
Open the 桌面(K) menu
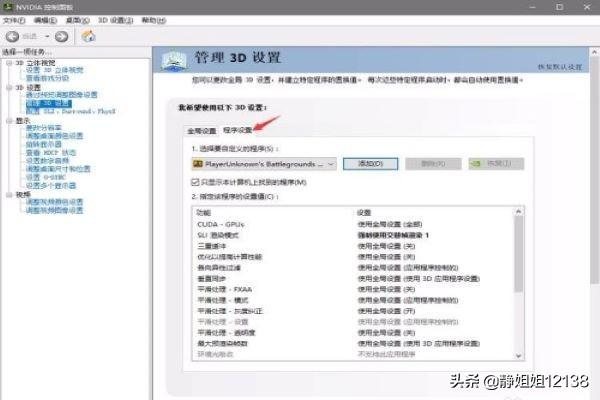click(78, 20)
